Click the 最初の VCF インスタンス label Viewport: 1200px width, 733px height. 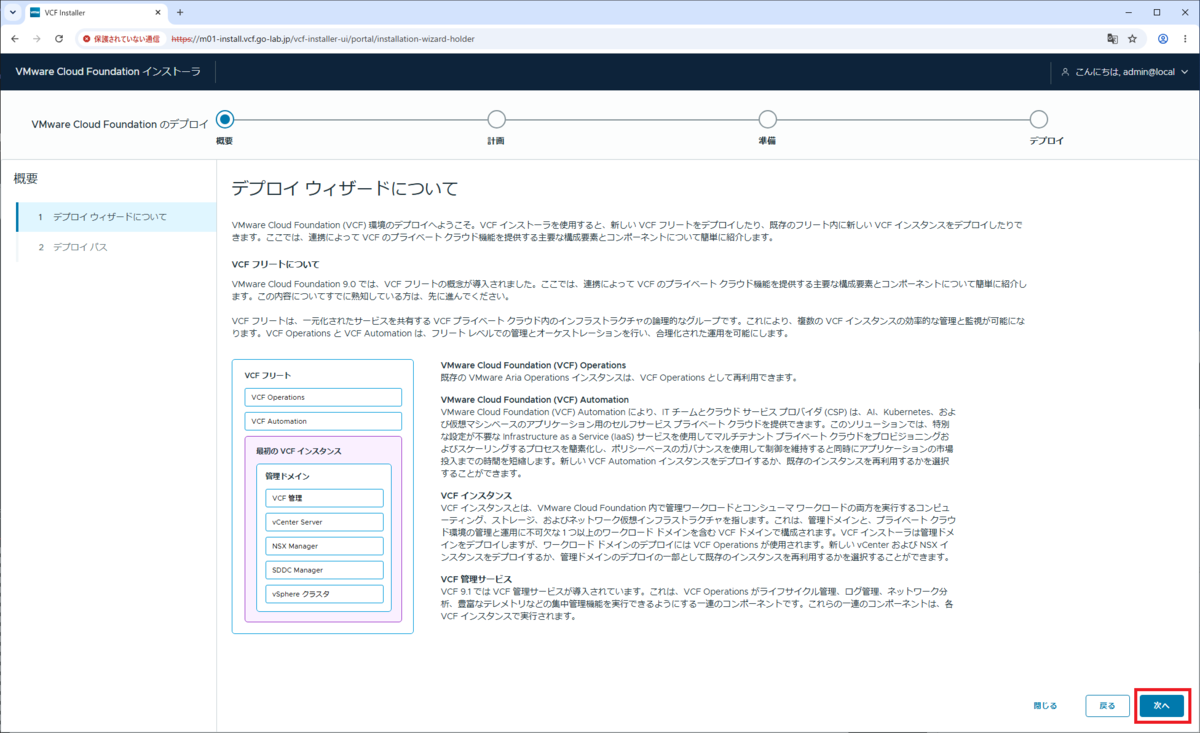pos(300,451)
